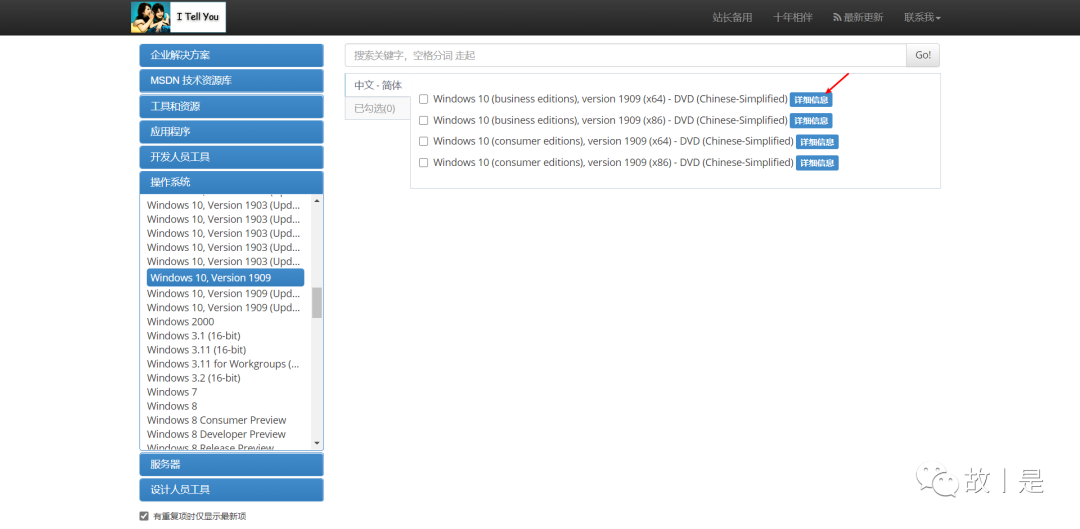
Task: Check business editions 1909 (x86) DVD
Action: (x=424, y=121)
